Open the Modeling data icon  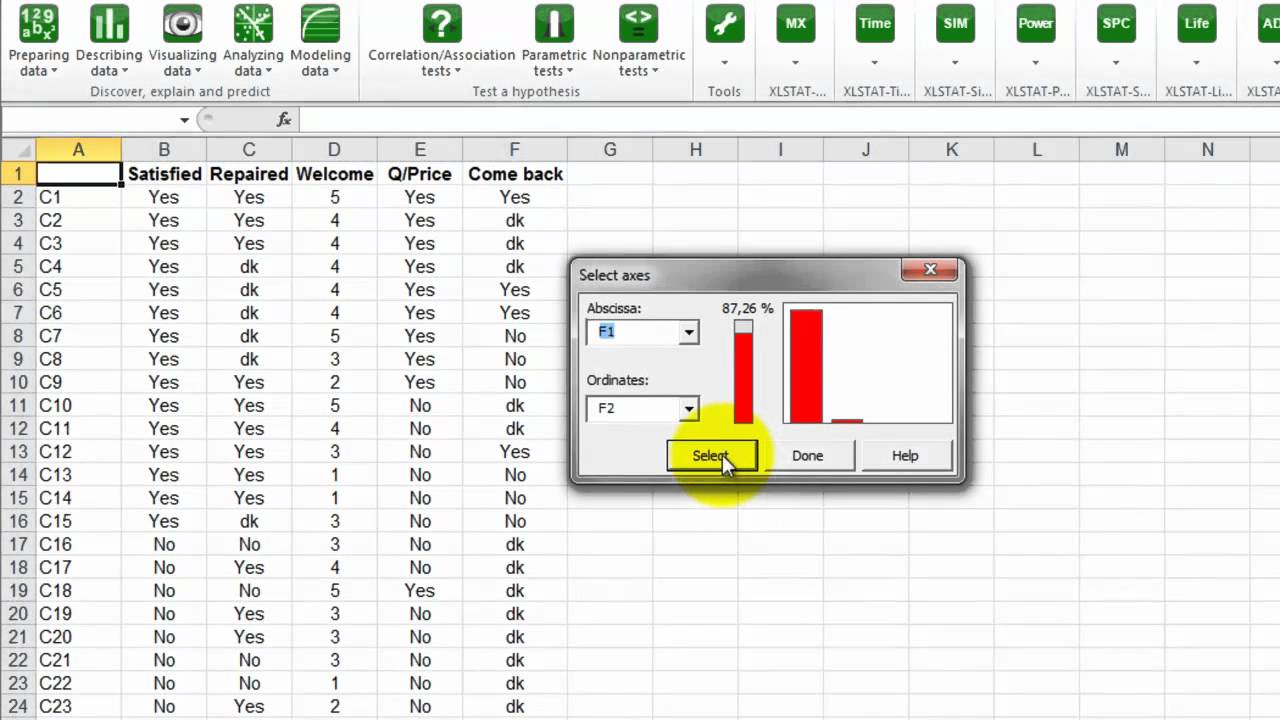320,23
